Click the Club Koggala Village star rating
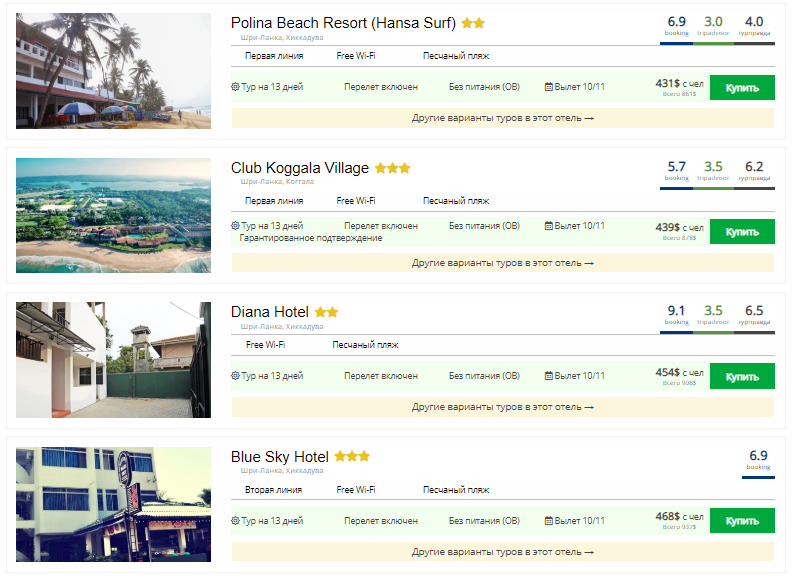The height and width of the screenshot is (577, 792). (392, 168)
